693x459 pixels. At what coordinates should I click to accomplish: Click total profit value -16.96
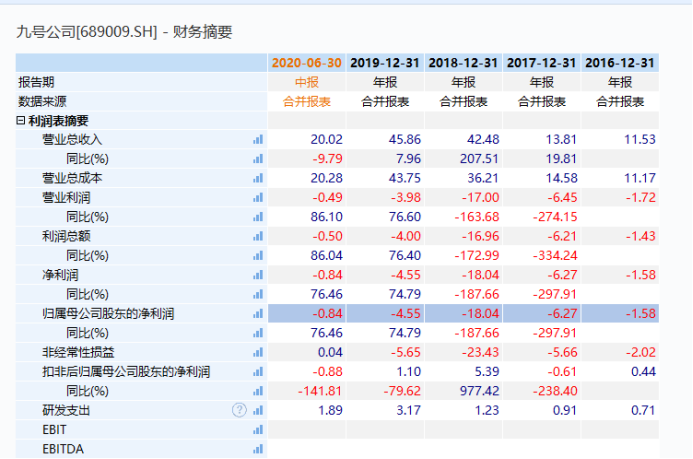pos(480,236)
